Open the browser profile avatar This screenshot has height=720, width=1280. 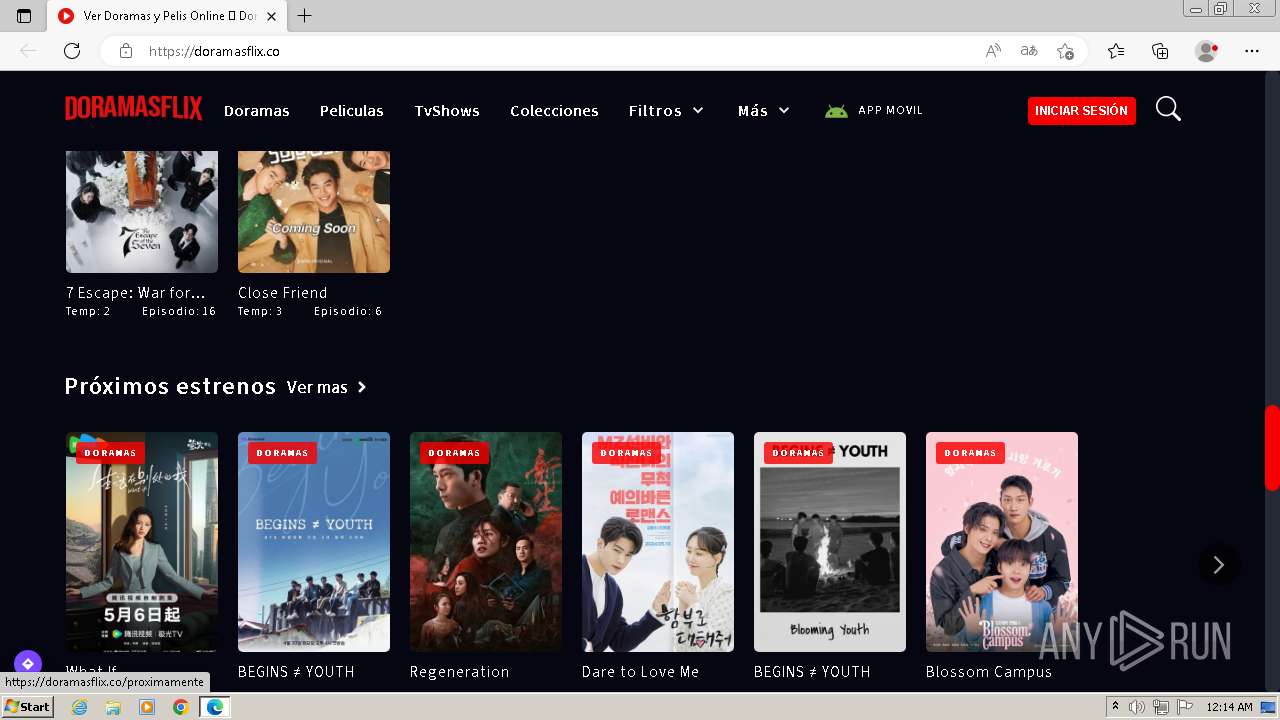[1206, 51]
